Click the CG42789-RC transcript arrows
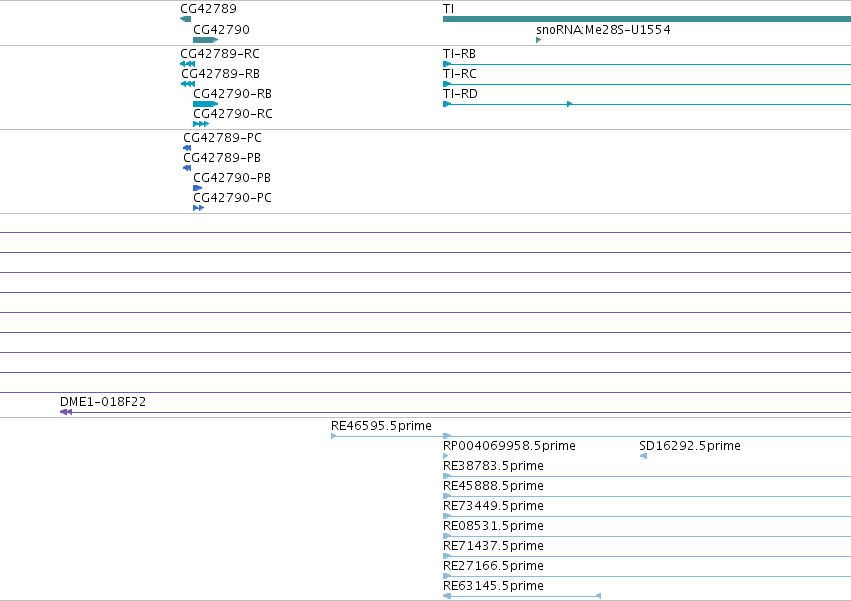 point(188,64)
